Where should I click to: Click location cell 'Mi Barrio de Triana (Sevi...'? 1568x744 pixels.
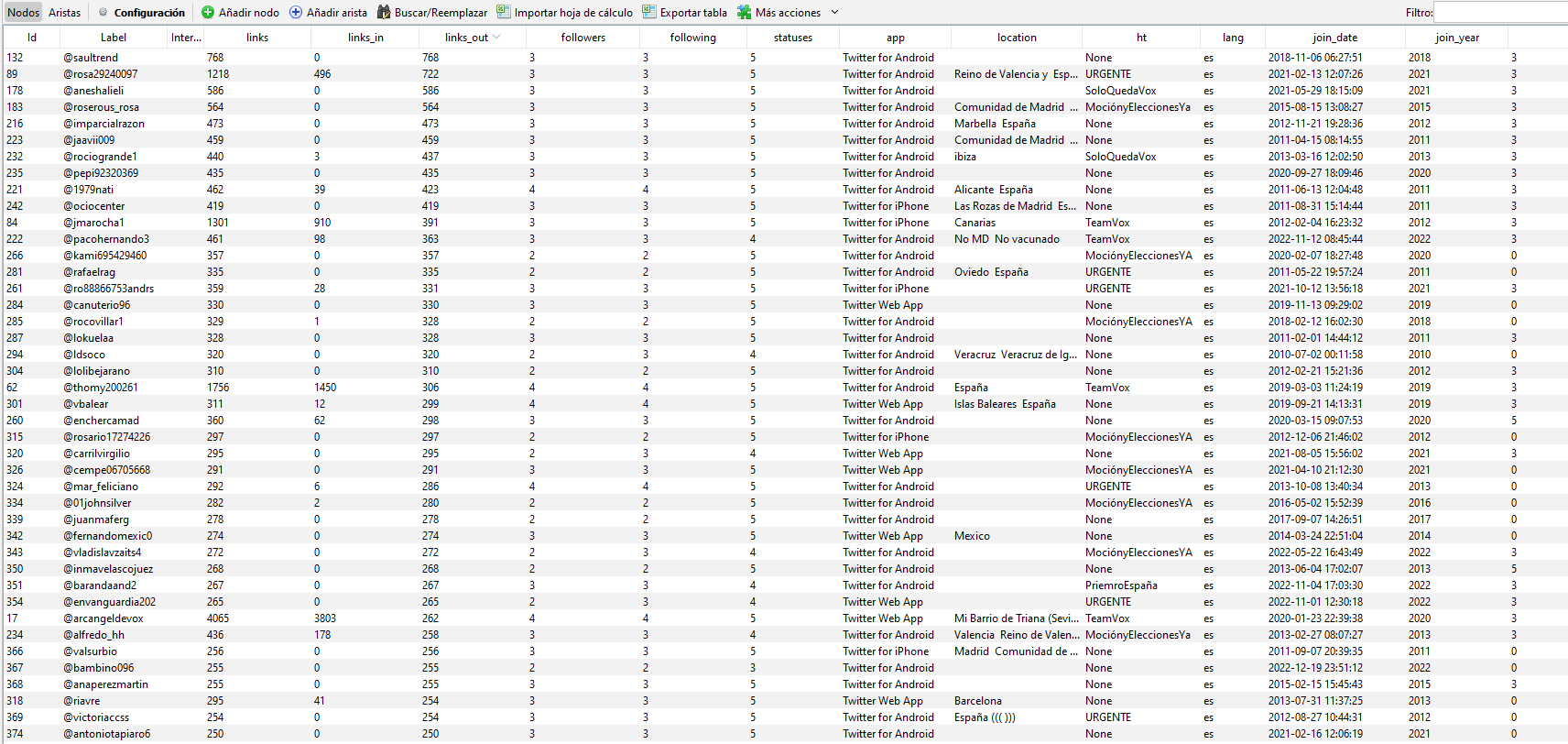click(1017, 618)
